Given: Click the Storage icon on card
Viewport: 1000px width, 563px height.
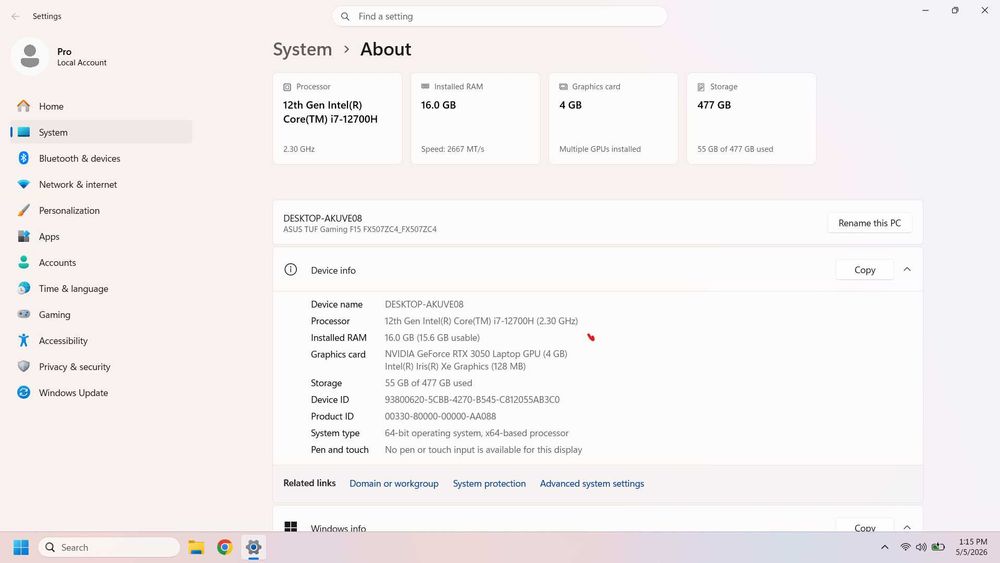Looking at the screenshot, I should coord(701,87).
